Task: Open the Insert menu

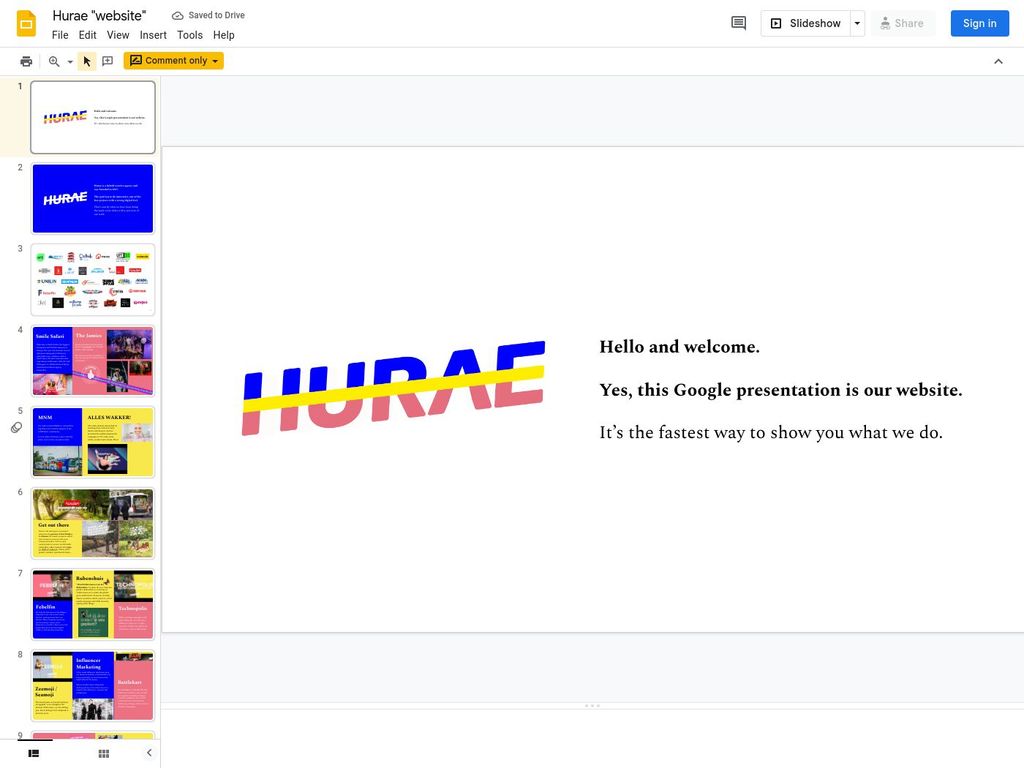Action: tap(153, 35)
